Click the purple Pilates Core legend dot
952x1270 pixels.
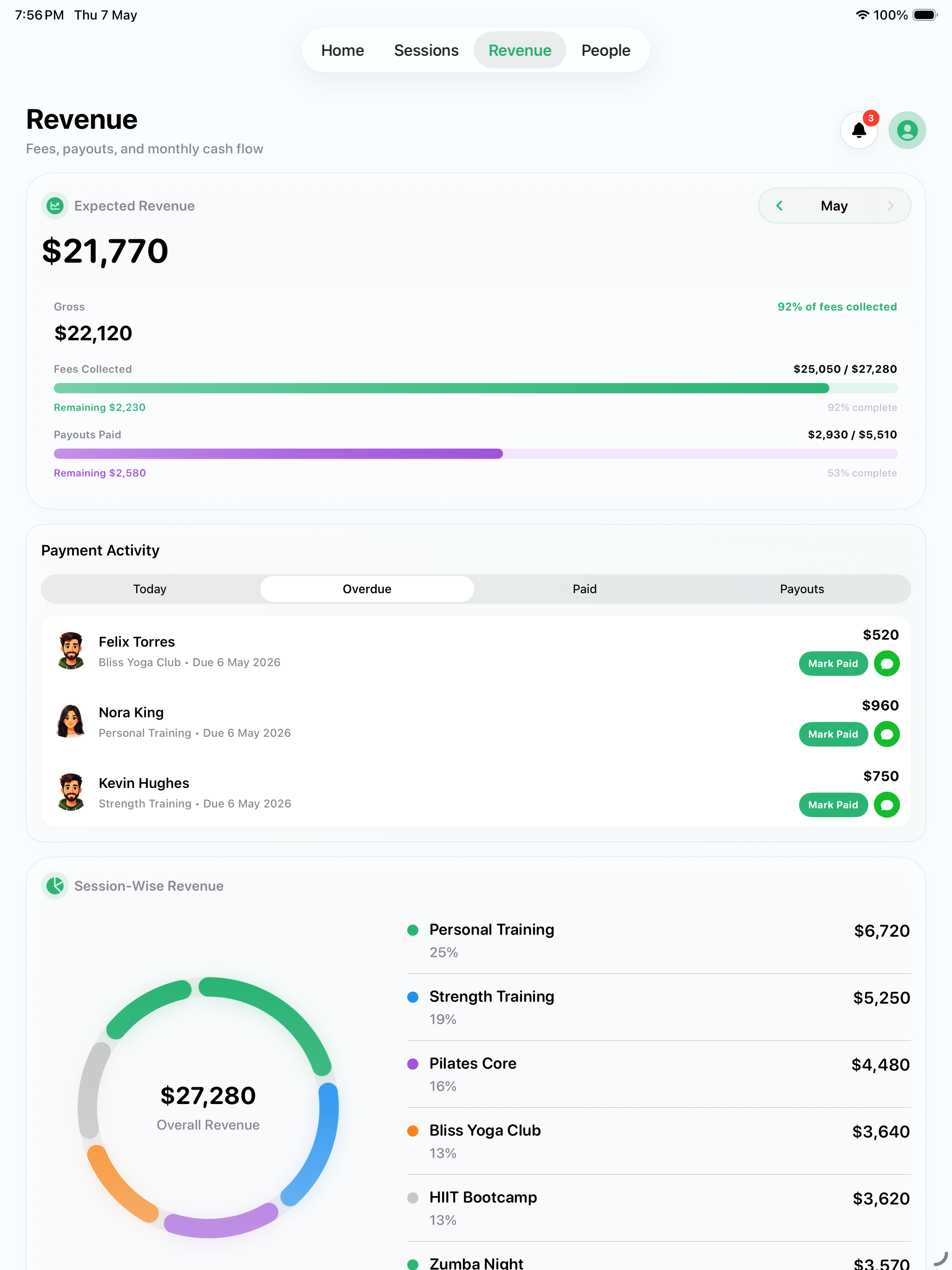412,1064
